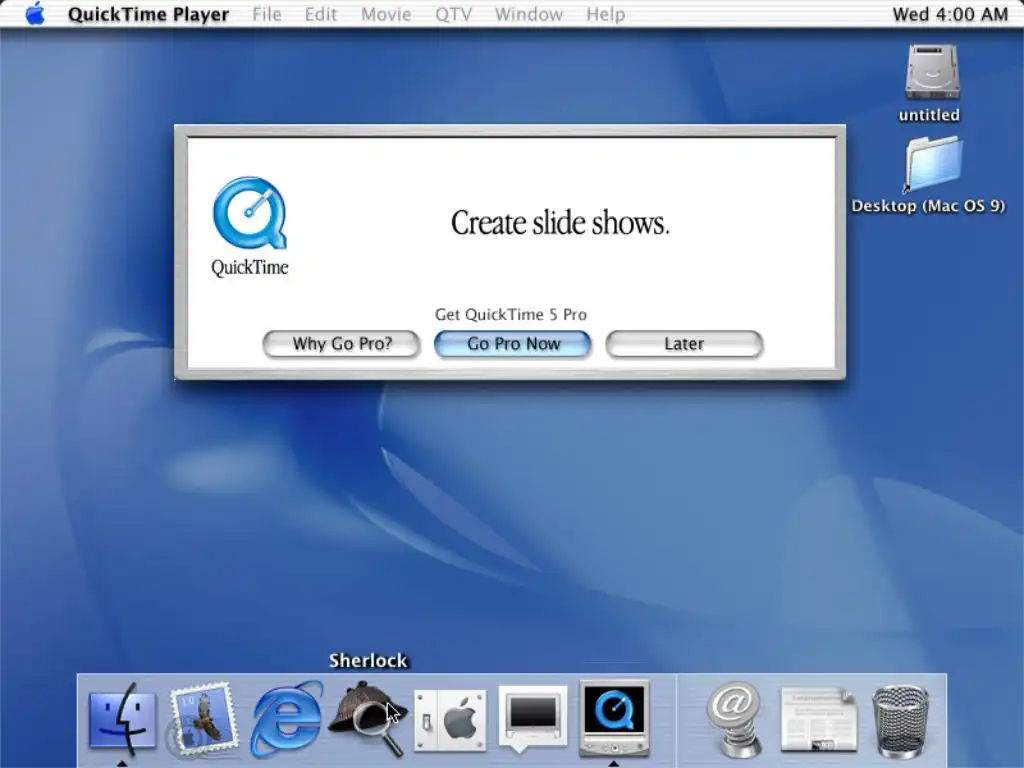This screenshot has width=1024, height=768.
Task: Open the Apple menu
Action: click(35, 14)
